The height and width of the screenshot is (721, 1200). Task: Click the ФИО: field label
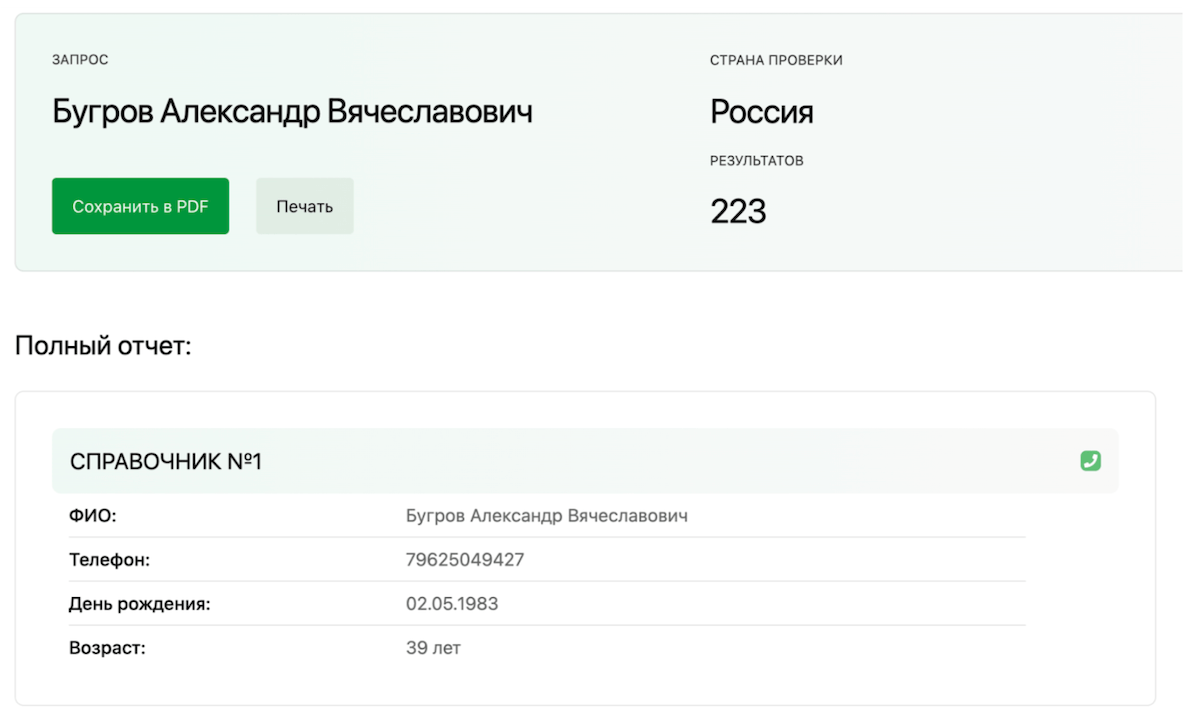pos(93,516)
